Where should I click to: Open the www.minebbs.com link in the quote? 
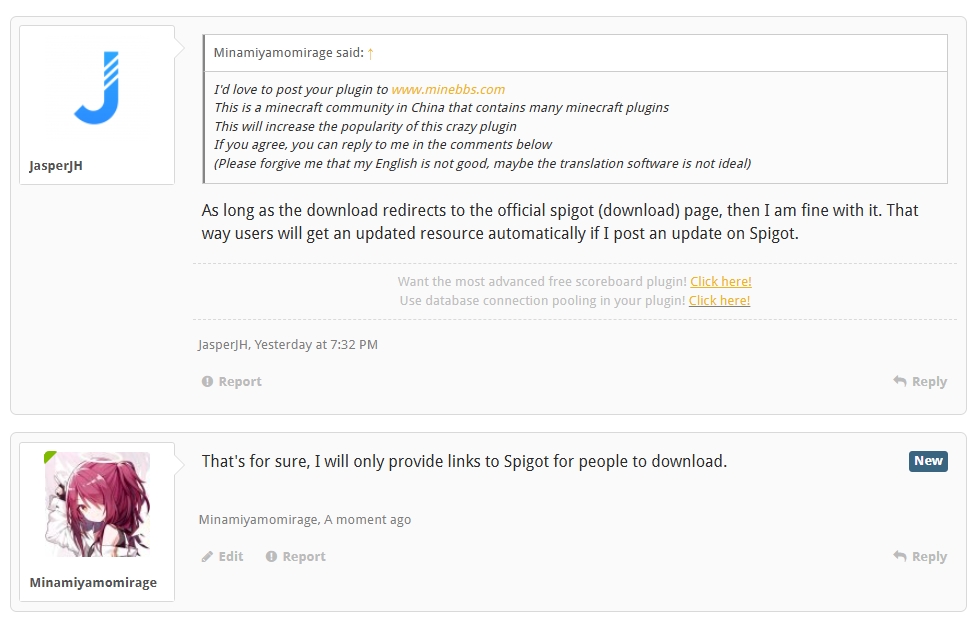(448, 90)
